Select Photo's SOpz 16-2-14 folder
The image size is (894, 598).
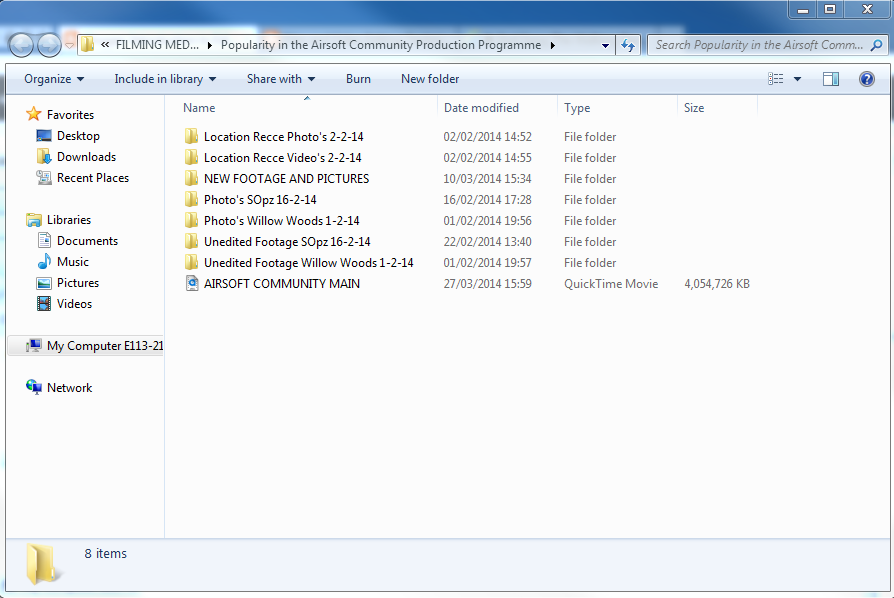(260, 200)
